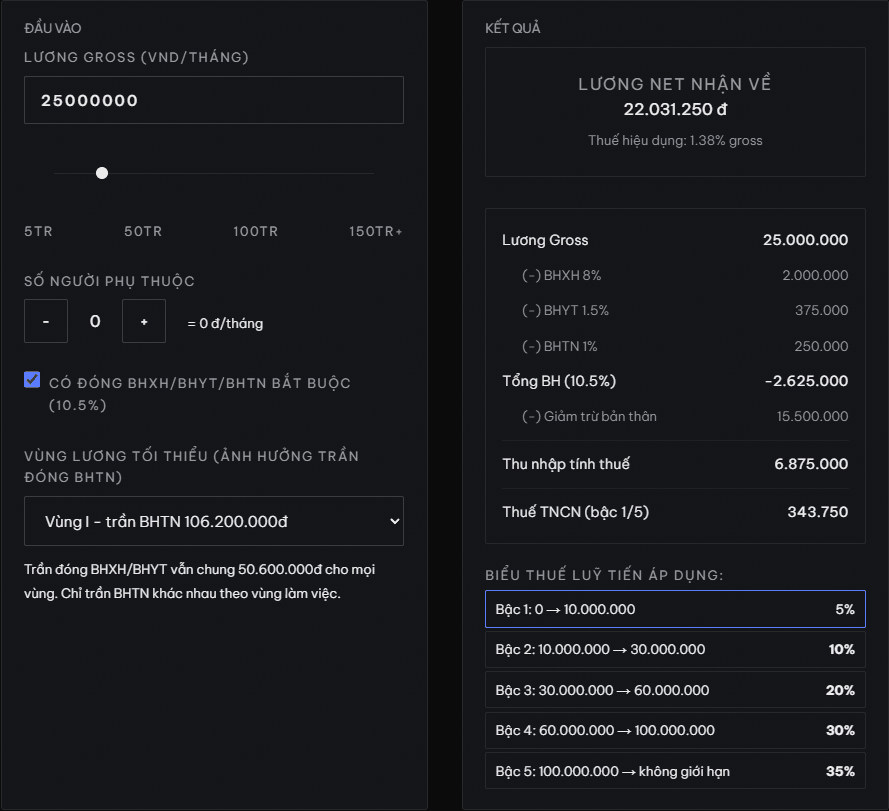889x811 pixels.
Task: Click the BHTN 1% deduction label
Action: pyautogui.click(x=560, y=347)
